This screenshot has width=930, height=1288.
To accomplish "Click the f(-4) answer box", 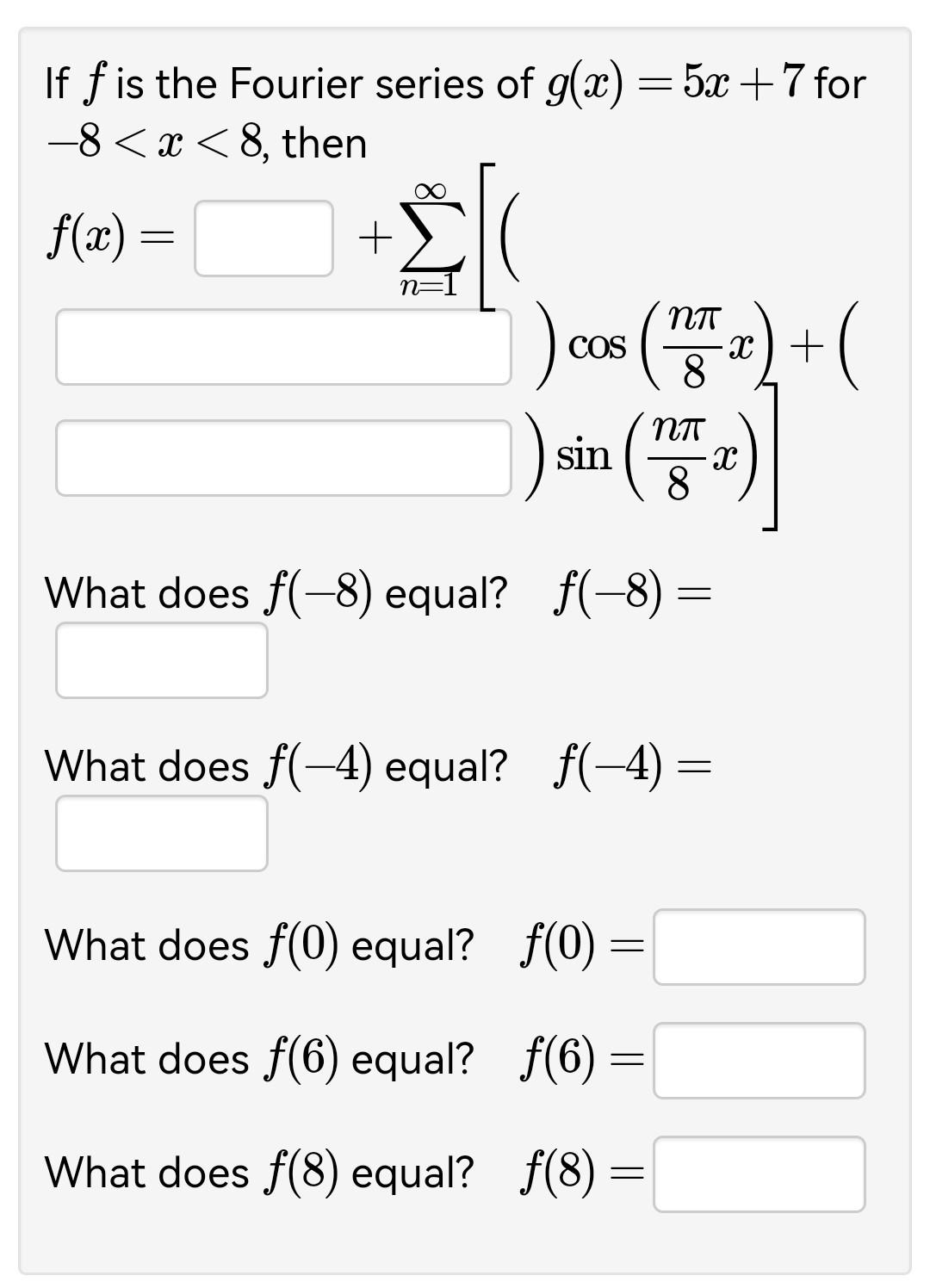I will (162, 831).
